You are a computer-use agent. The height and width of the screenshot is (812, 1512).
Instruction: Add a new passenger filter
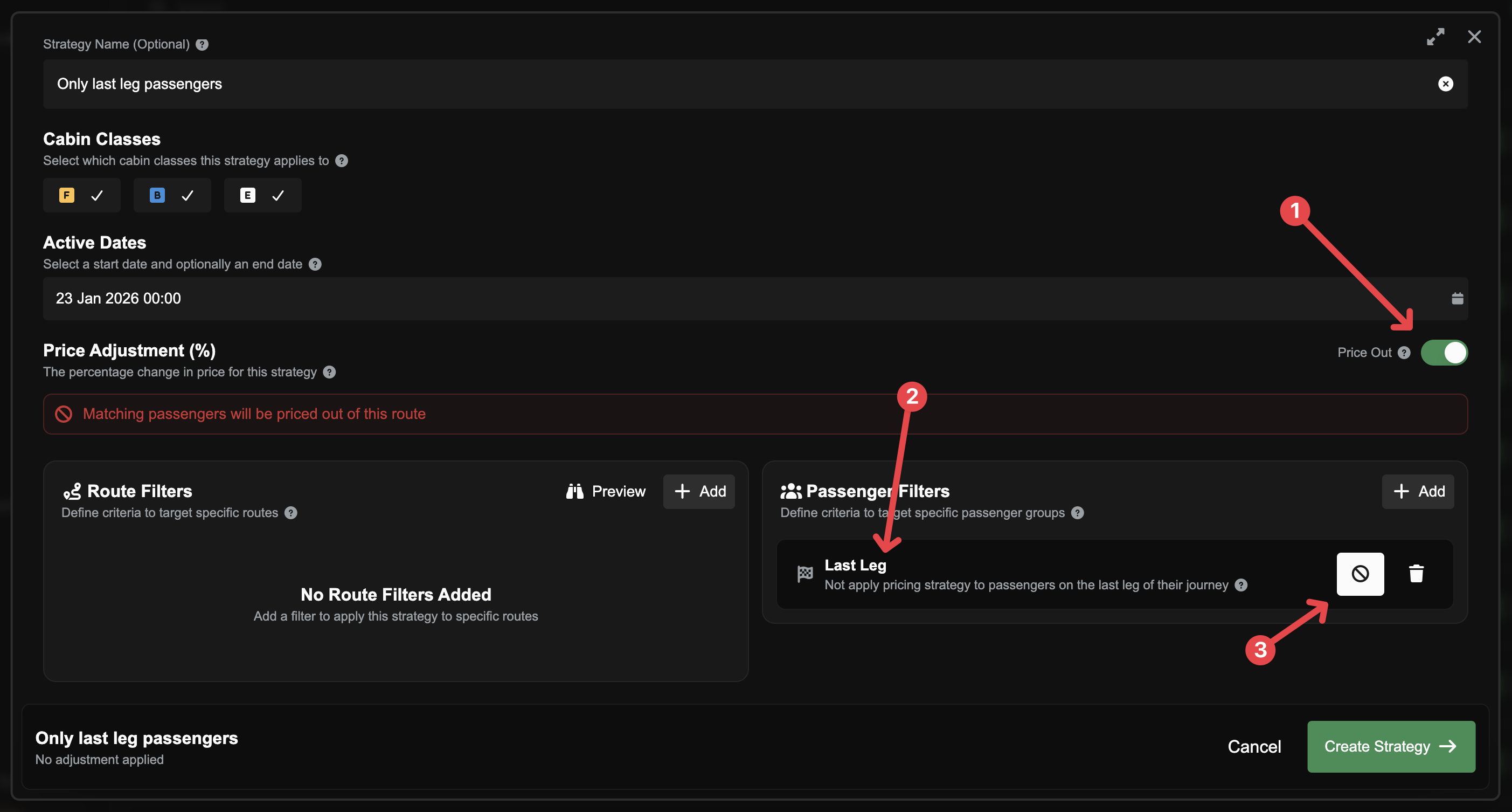(1418, 491)
